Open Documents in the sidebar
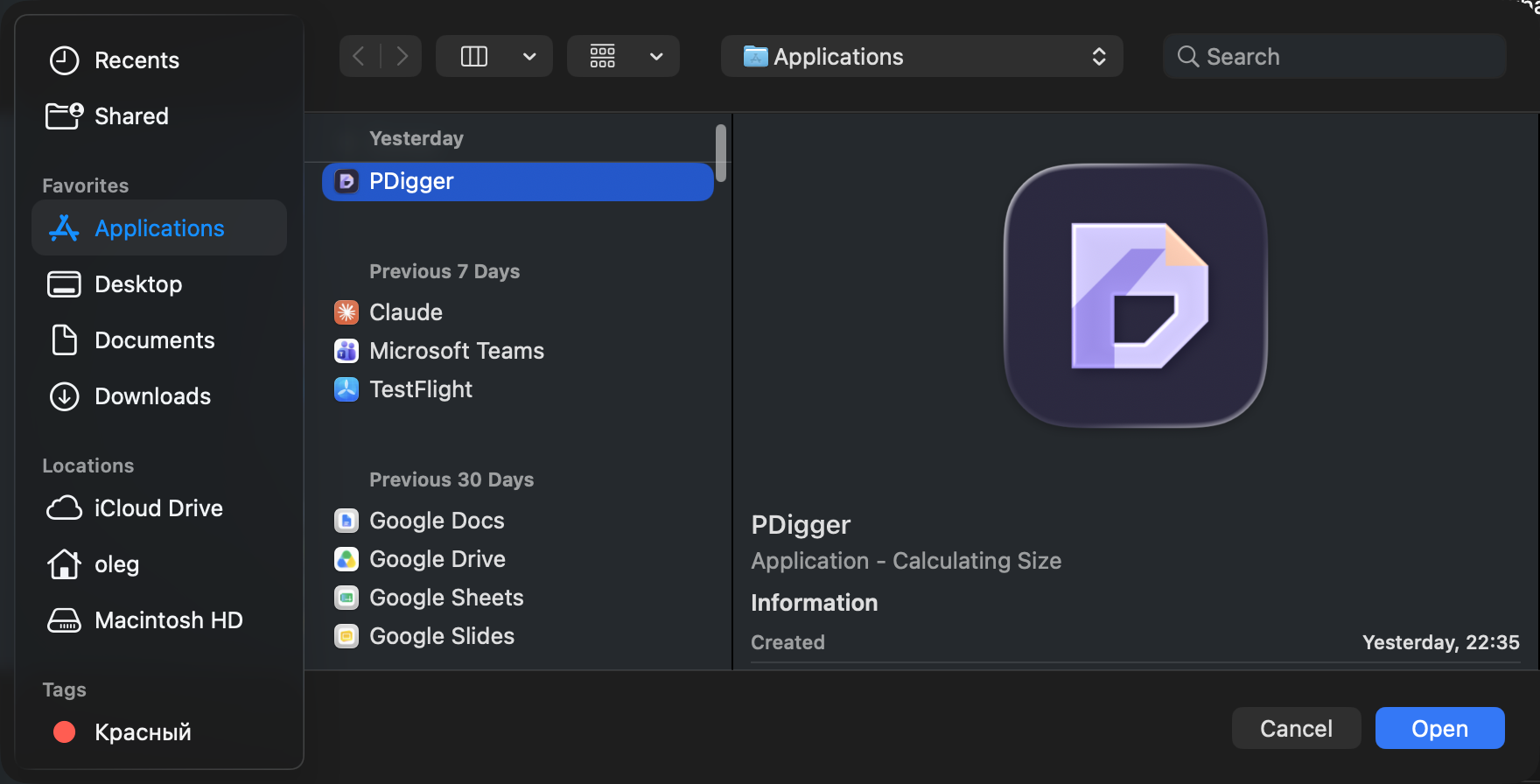The height and width of the screenshot is (784, 1540). pyautogui.click(x=159, y=340)
